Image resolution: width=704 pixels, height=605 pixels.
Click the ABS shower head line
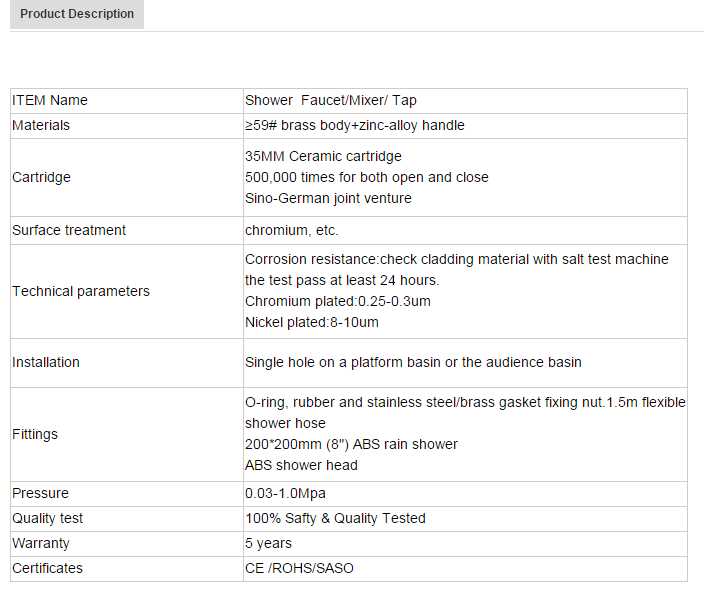pyautogui.click(x=301, y=465)
